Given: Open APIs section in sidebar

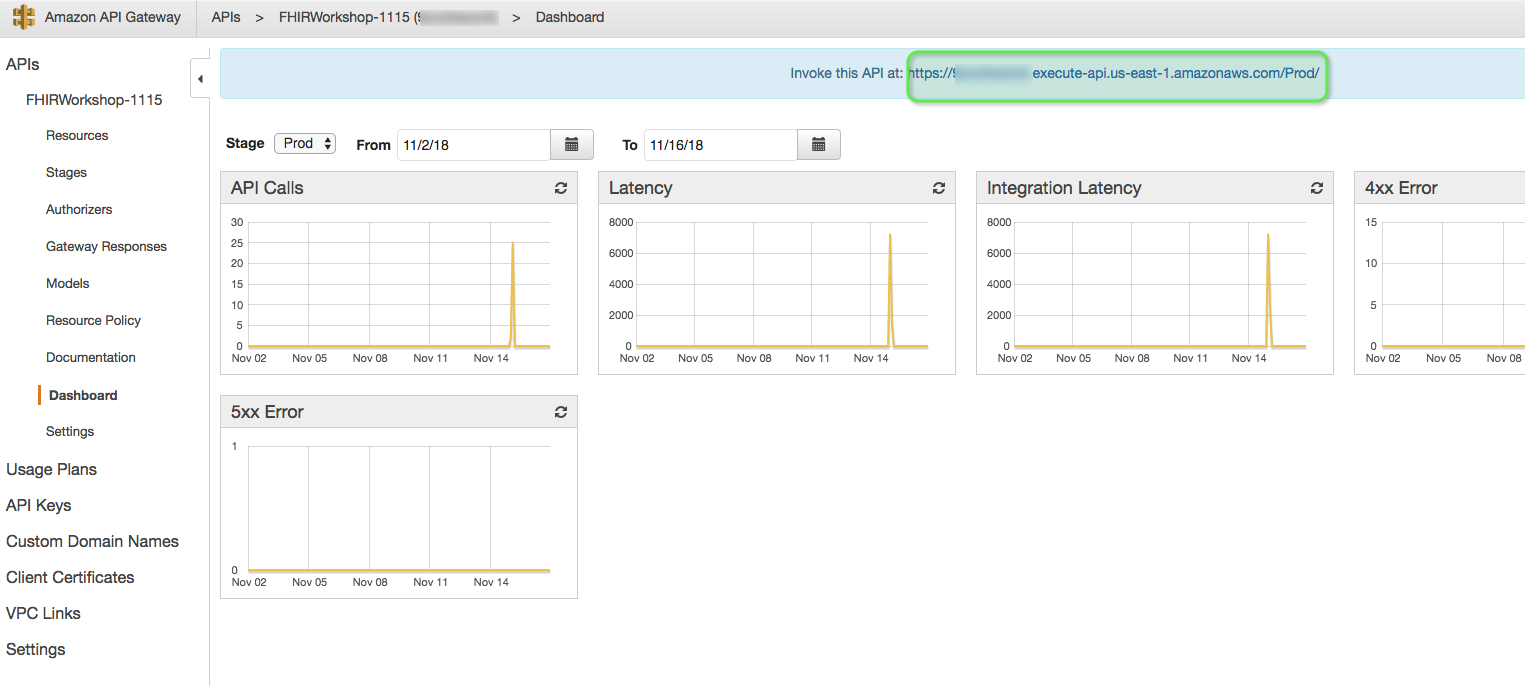Looking at the screenshot, I should (x=23, y=64).
